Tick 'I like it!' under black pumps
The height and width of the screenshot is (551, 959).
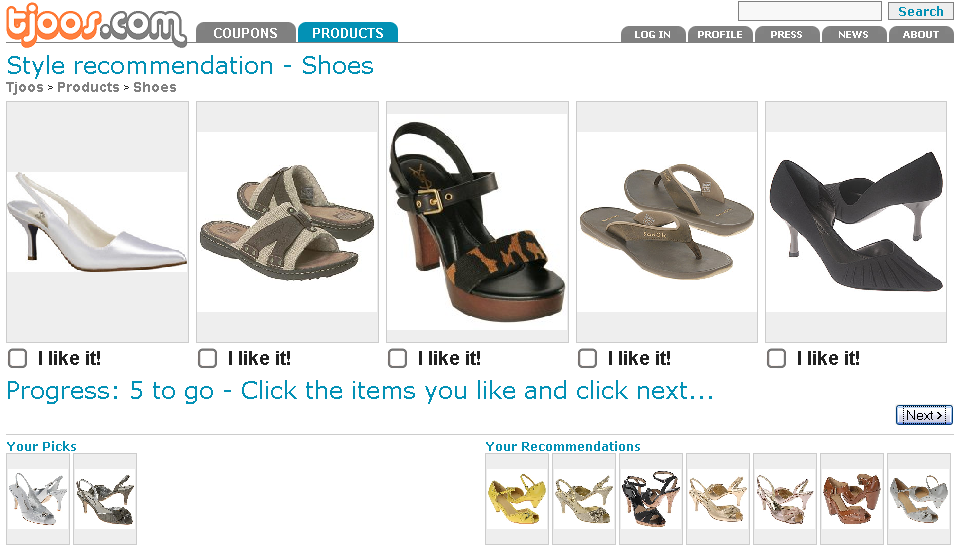pos(776,358)
